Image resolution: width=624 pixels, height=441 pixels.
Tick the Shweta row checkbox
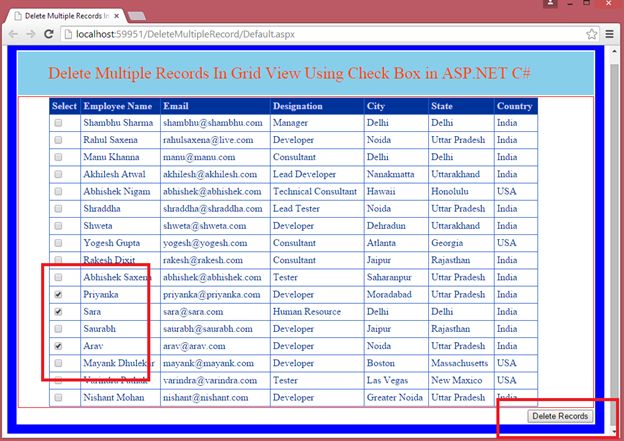(58, 226)
